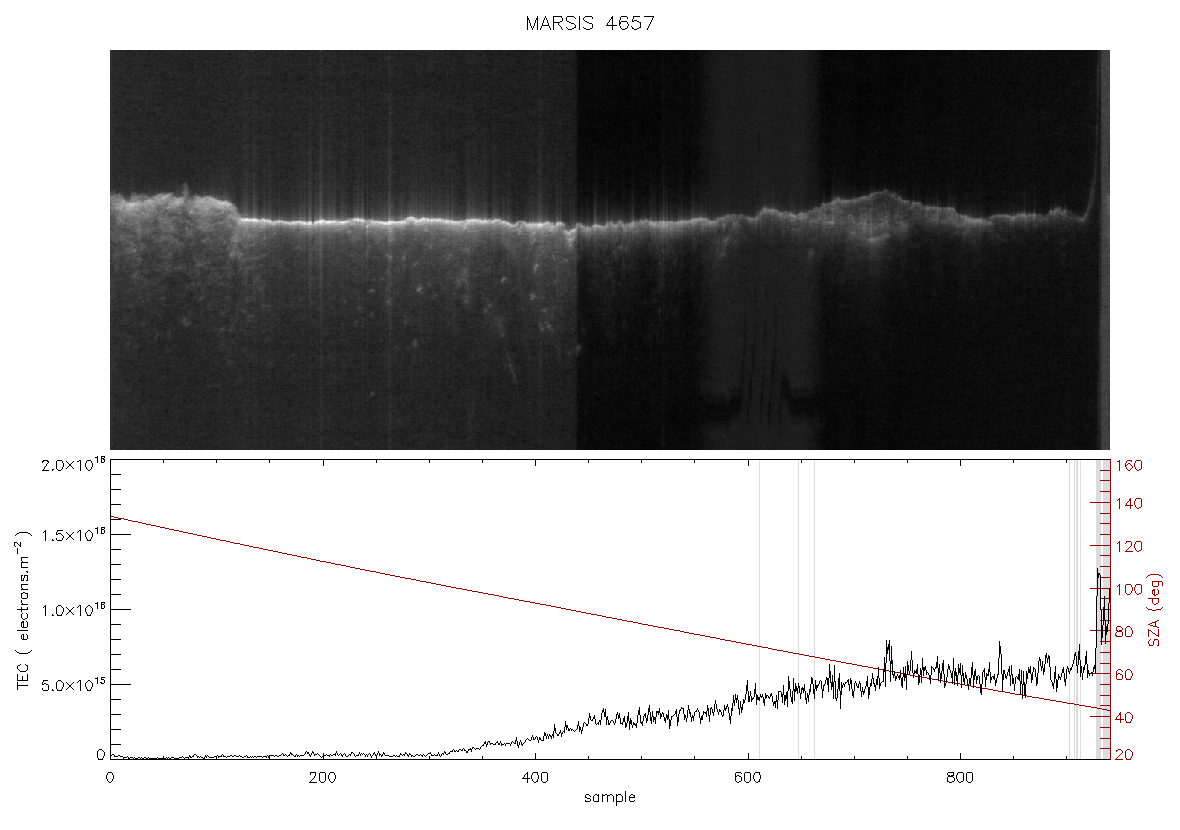
Task: Click the 100 degree SZA tick label
Action: pyautogui.click(x=1129, y=589)
